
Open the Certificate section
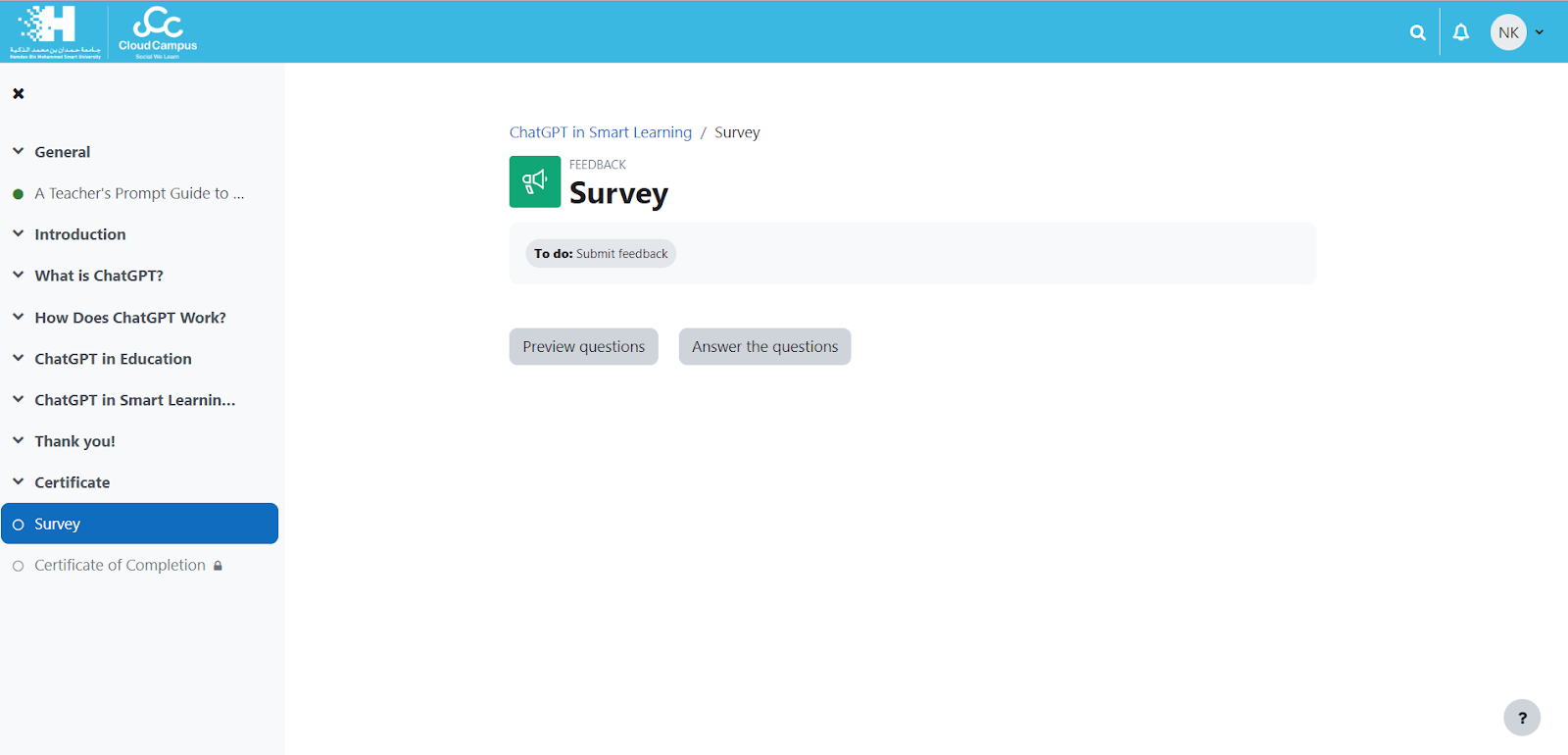[x=73, y=482]
